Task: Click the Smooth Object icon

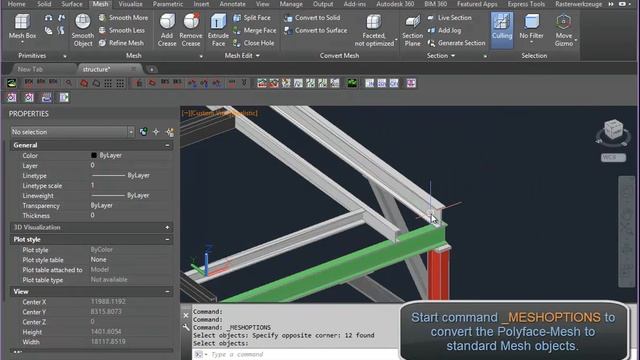Action: click(x=83, y=22)
